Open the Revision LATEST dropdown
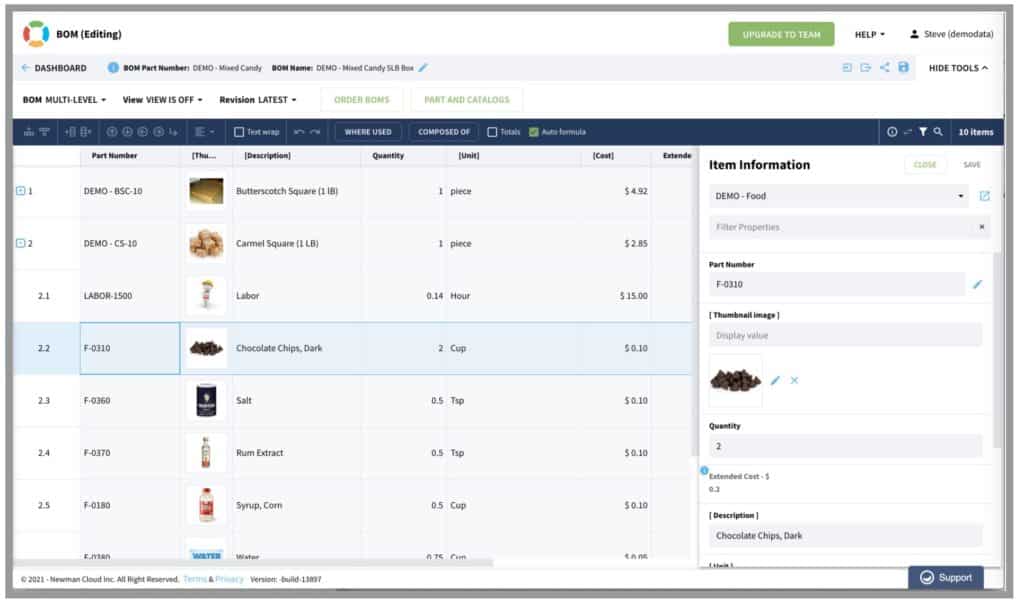 tap(258, 100)
